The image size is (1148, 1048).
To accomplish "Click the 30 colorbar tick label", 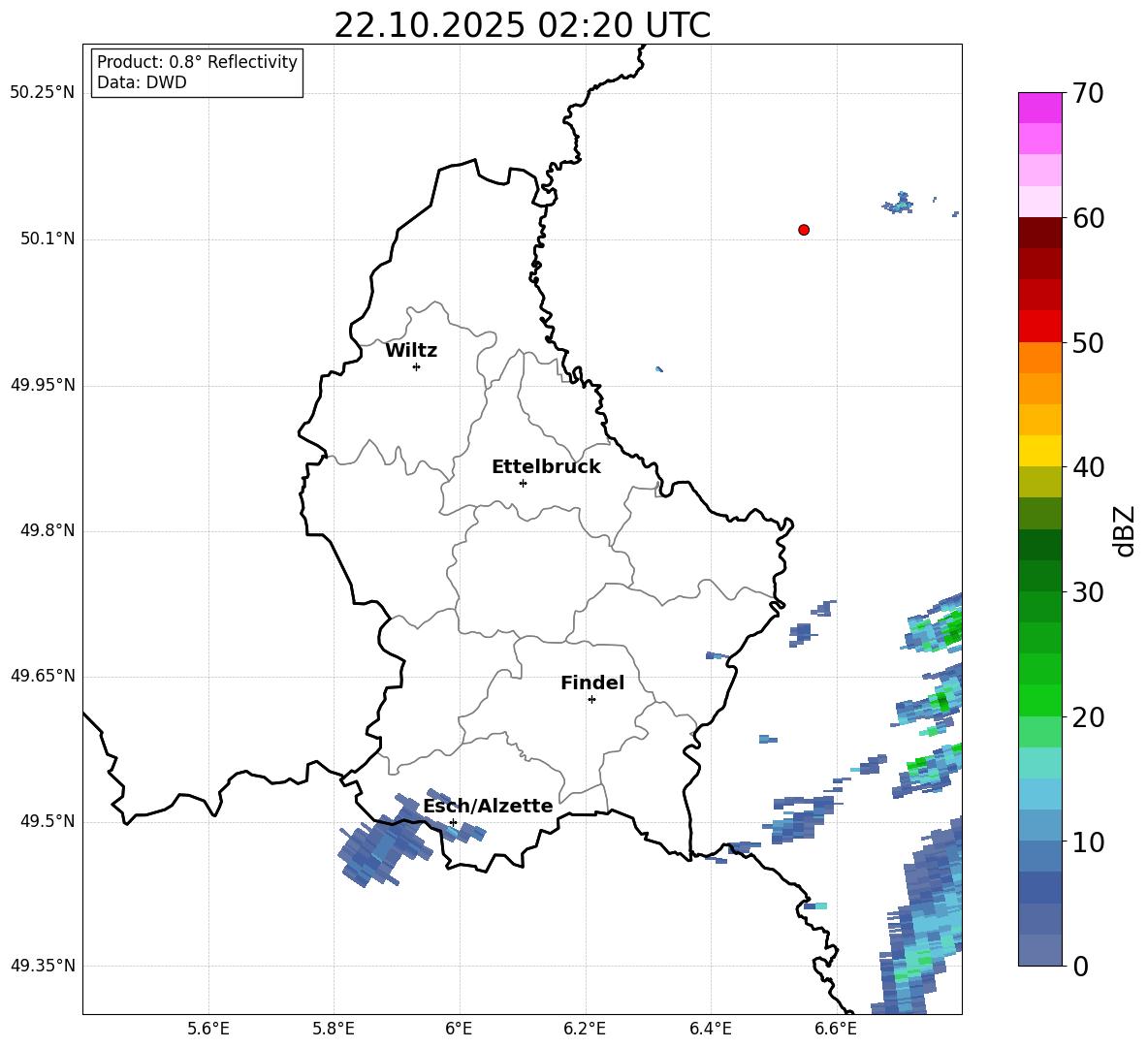I will pyautogui.click(x=1088, y=592).
